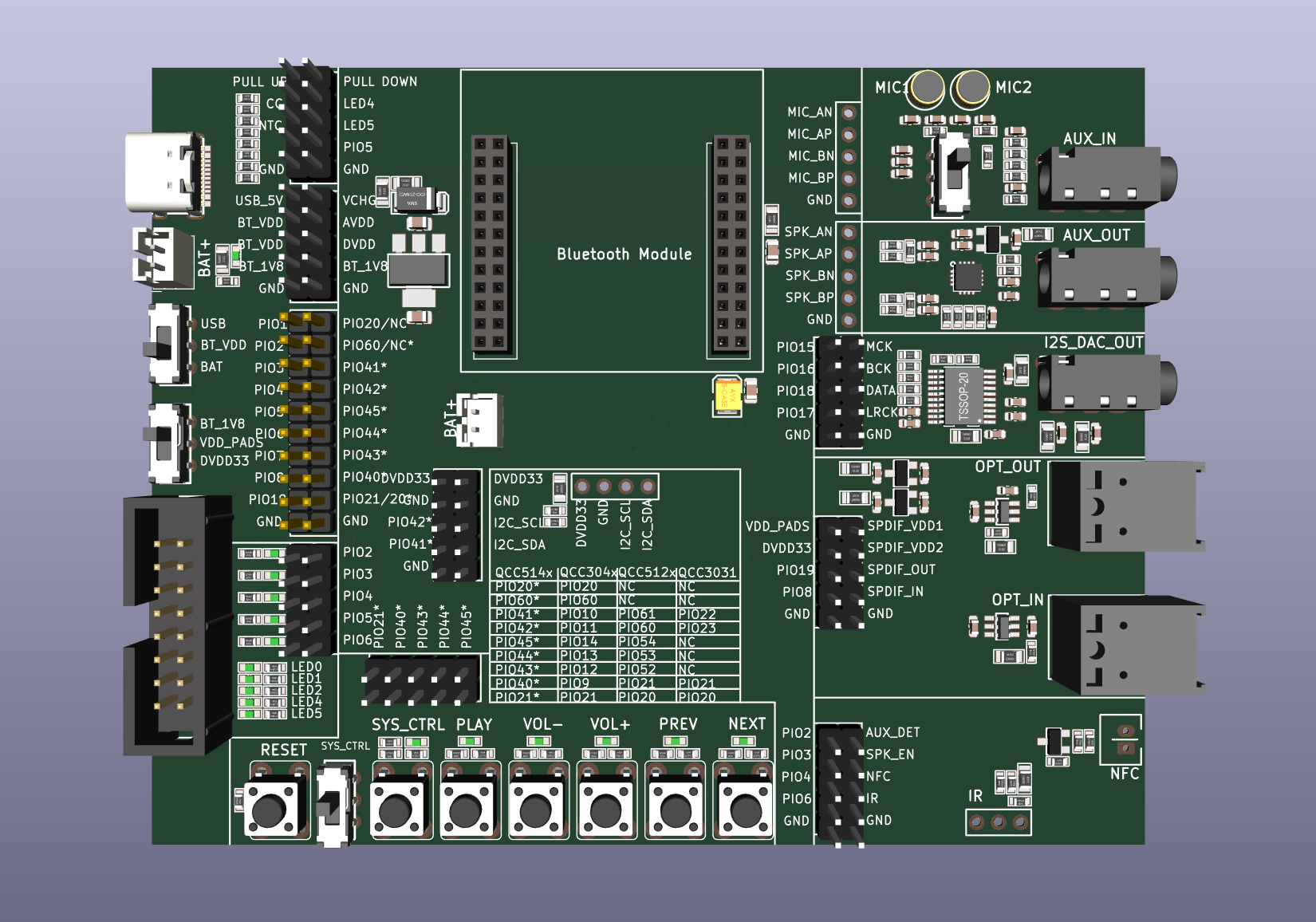Viewport: 1316px width, 922px height.
Task: Select the USB / BT_VDD / BAT slide switch
Action: pos(169,345)
